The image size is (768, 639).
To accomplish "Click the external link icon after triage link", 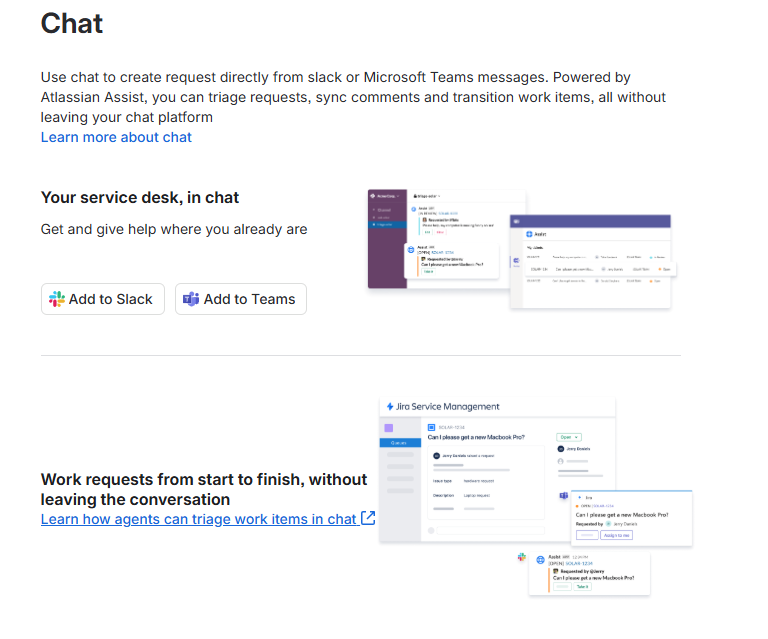I will click(368, 518).
